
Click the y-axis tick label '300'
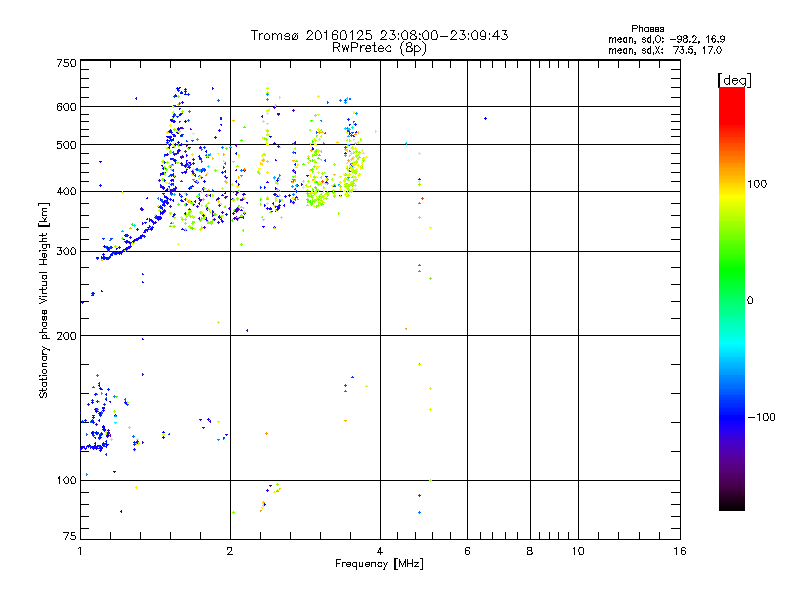(66, 252)
